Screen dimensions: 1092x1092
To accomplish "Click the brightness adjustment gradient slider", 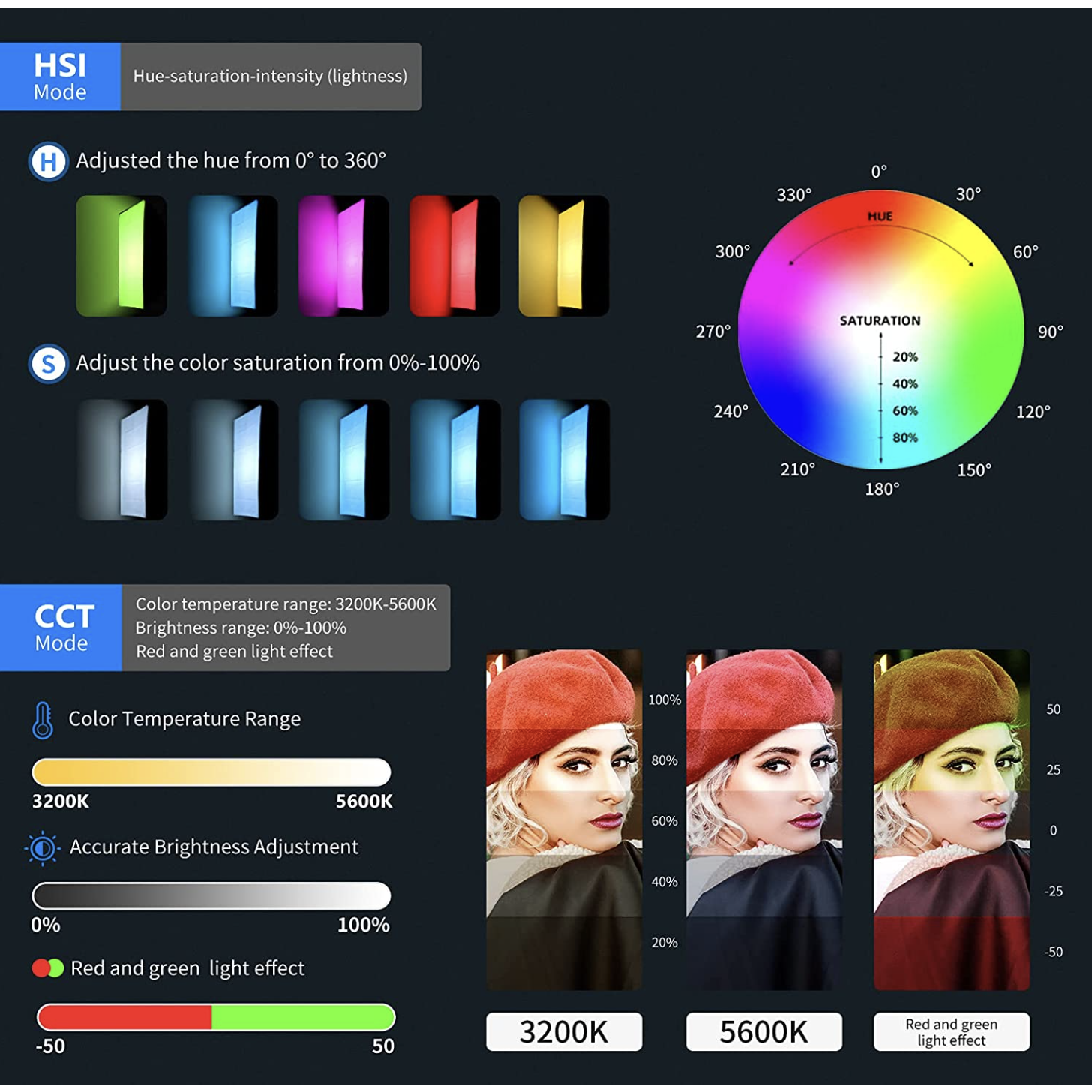I will [211, 895].
